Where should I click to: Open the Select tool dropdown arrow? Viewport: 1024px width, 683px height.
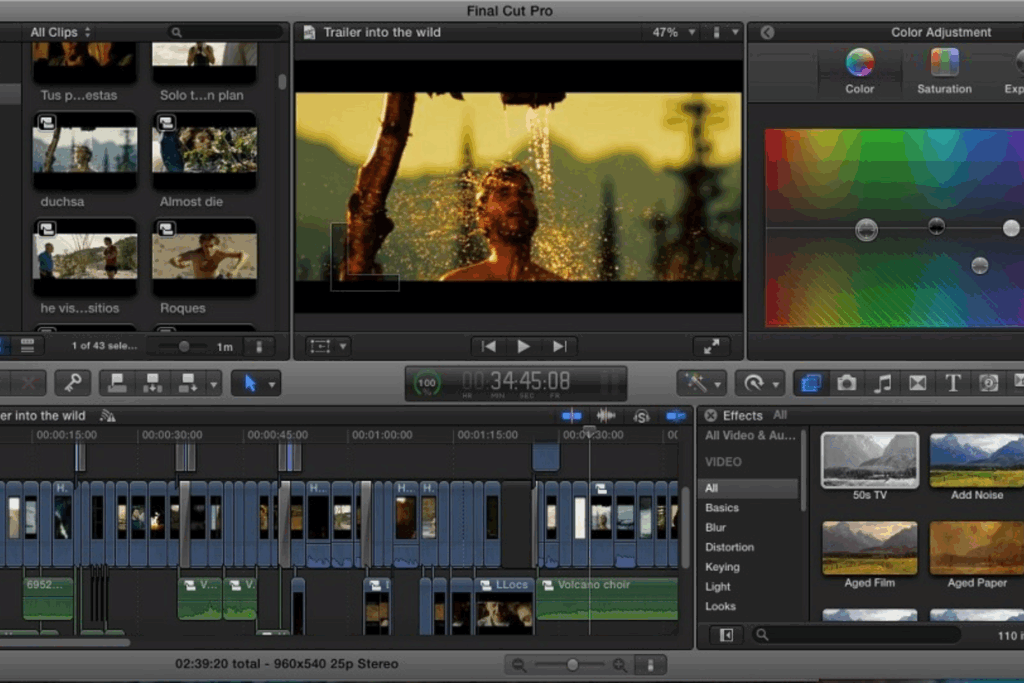click(272, 385)
